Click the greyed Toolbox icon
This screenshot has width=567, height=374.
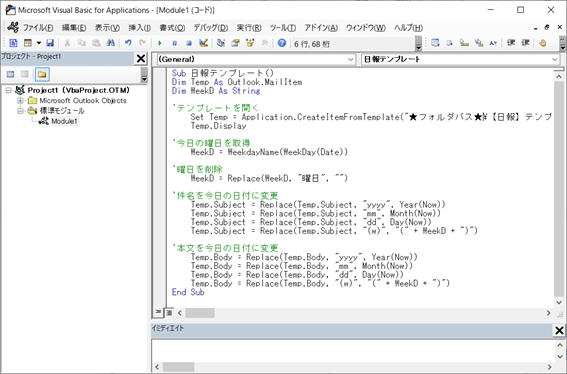(265, 43)
